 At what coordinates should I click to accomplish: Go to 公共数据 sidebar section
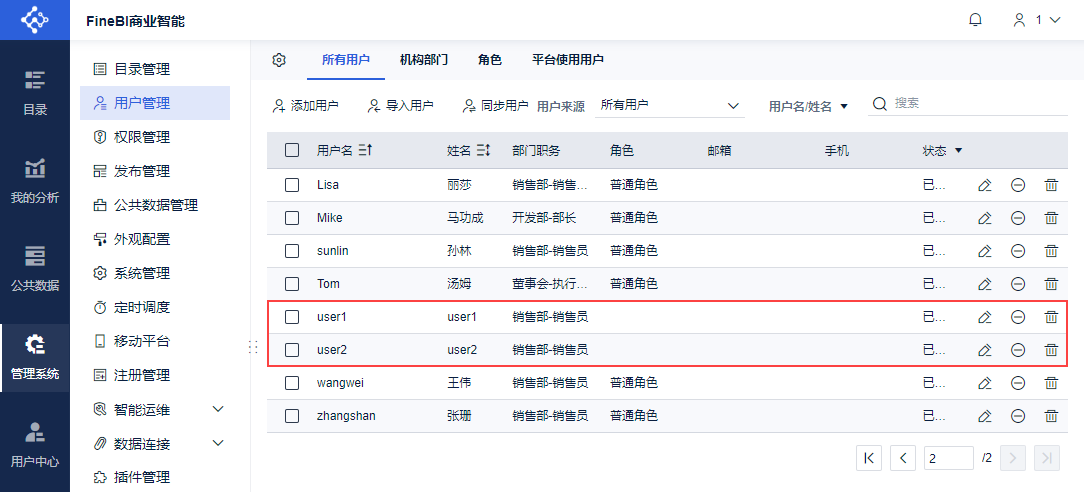[x=35, y=269]
